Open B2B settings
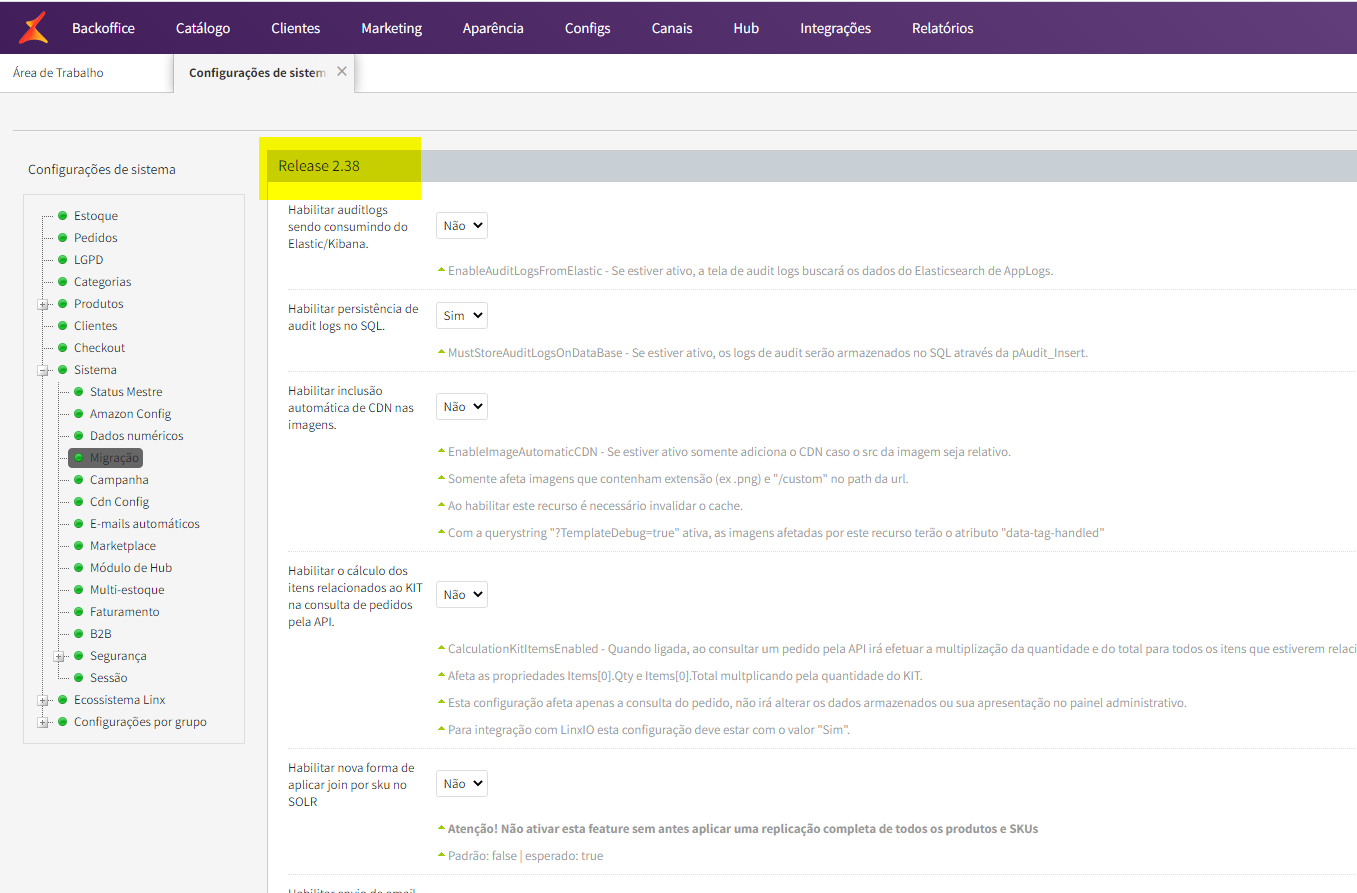Image resolution: width=1357 pixels, height=893 pixels. tap(101, 634)
